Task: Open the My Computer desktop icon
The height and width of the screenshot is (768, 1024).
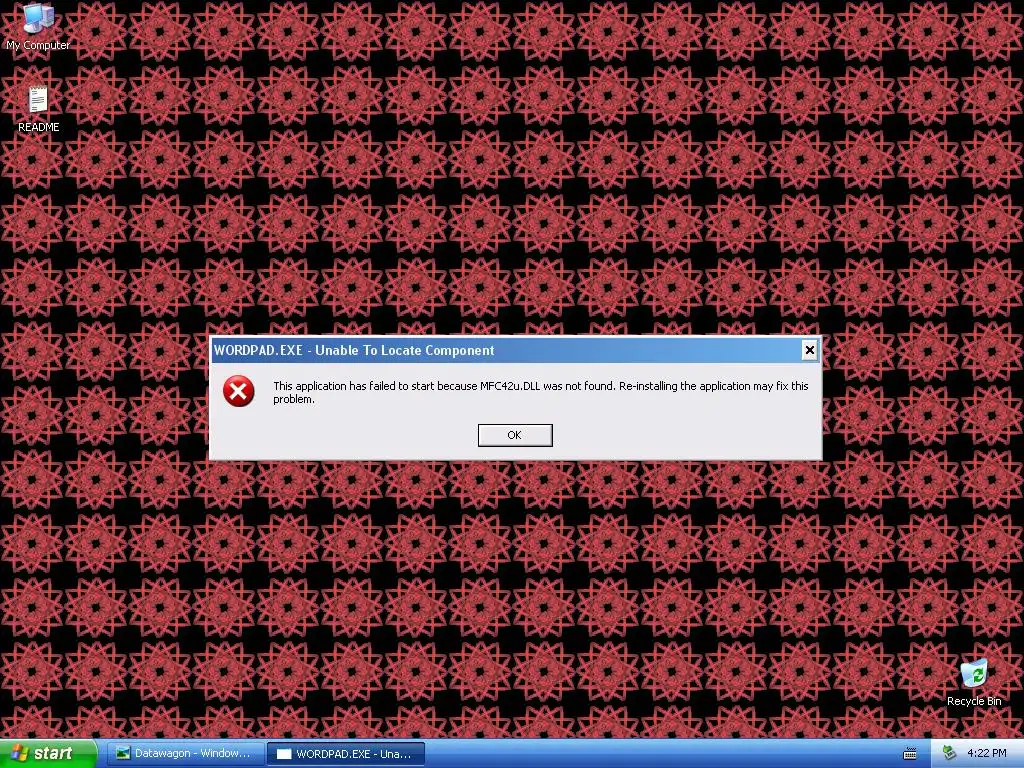Action: 38,25
